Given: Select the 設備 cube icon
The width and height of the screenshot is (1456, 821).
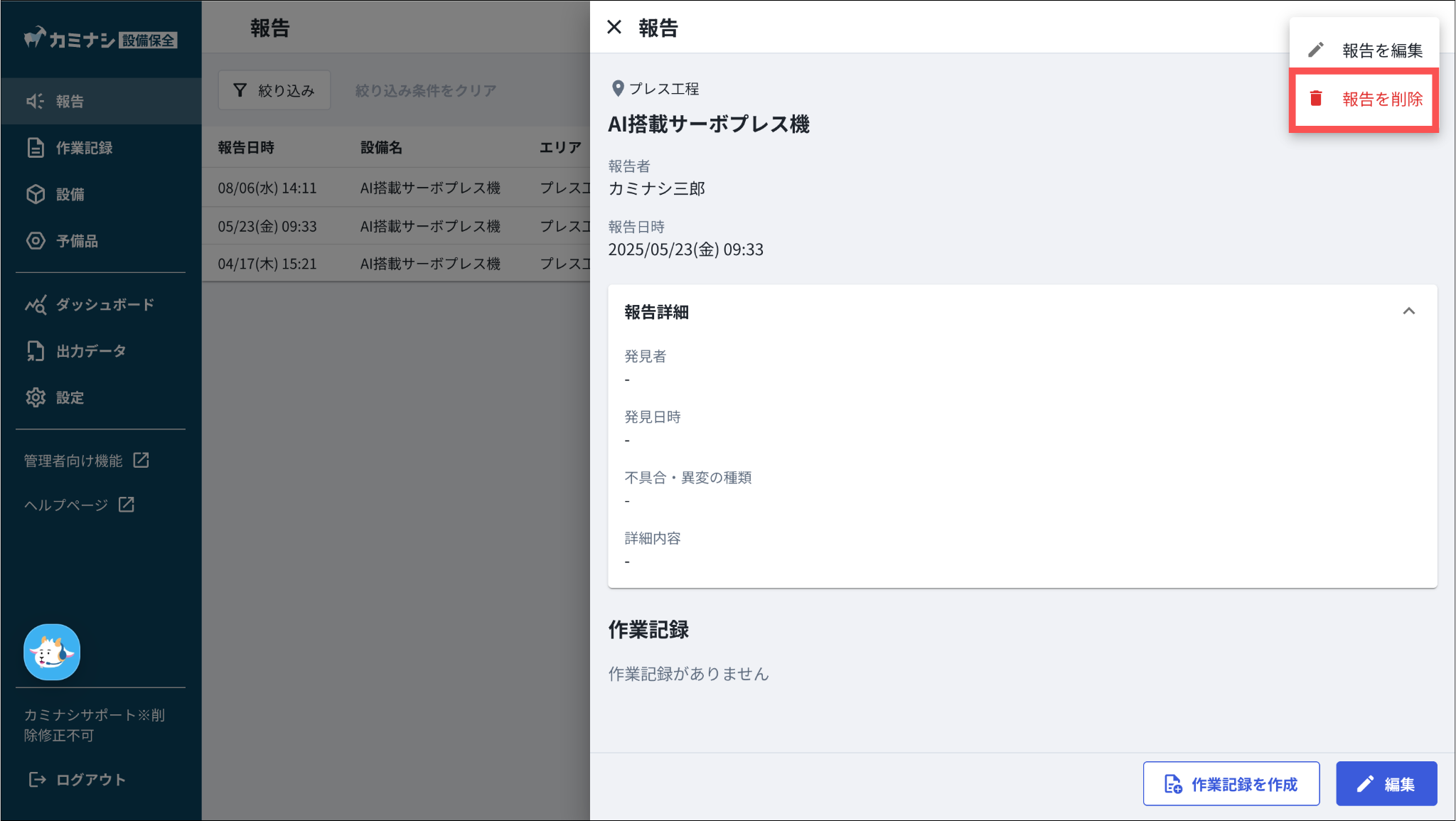Looking at the screenshot, I should [36, 194].
